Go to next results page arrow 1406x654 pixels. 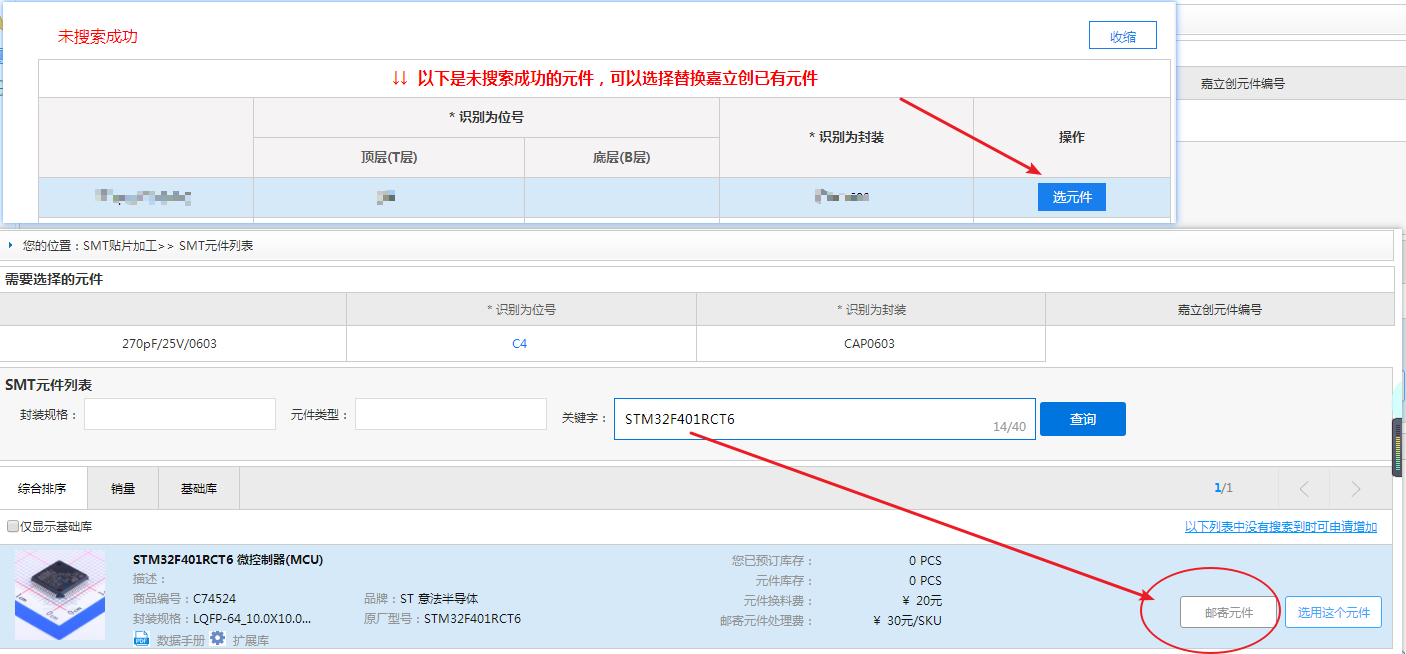(x=1355, y=489)
